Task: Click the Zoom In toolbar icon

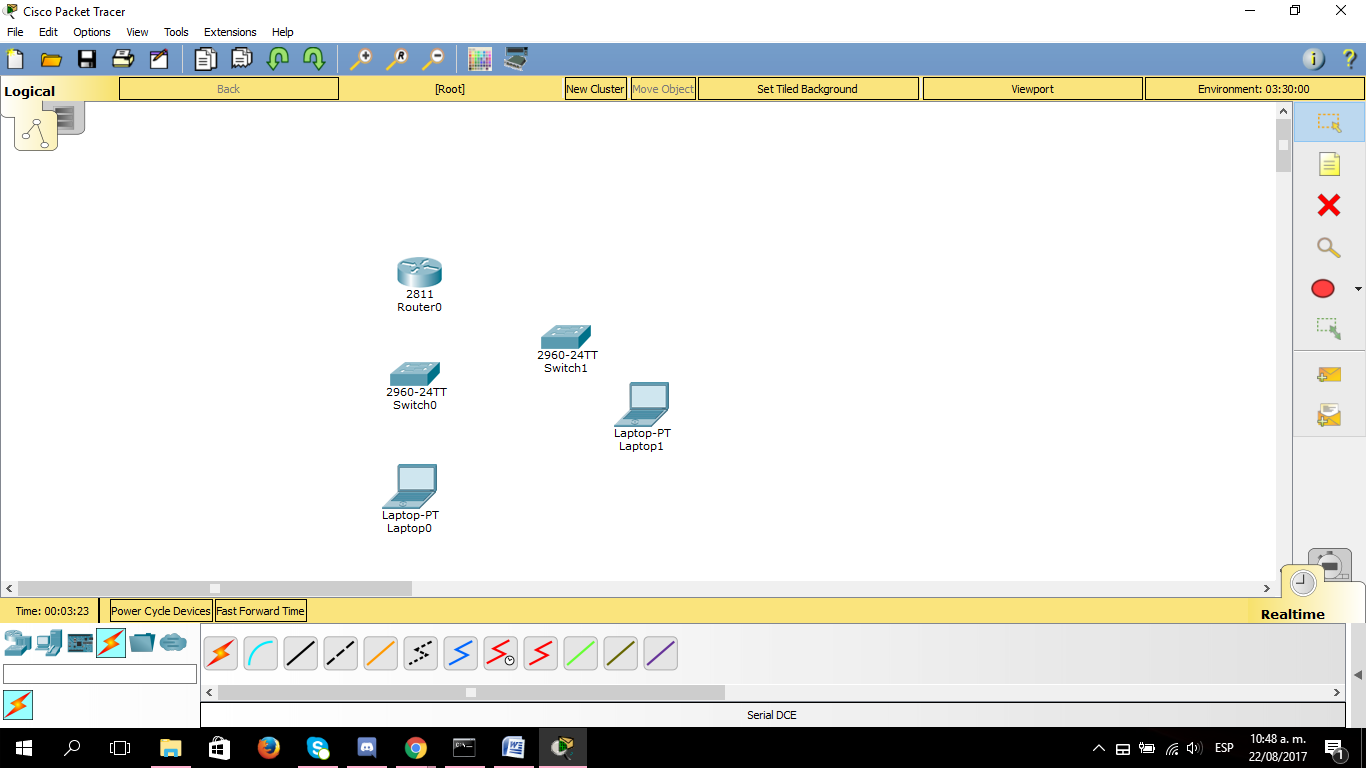Action: coord(361,59)
